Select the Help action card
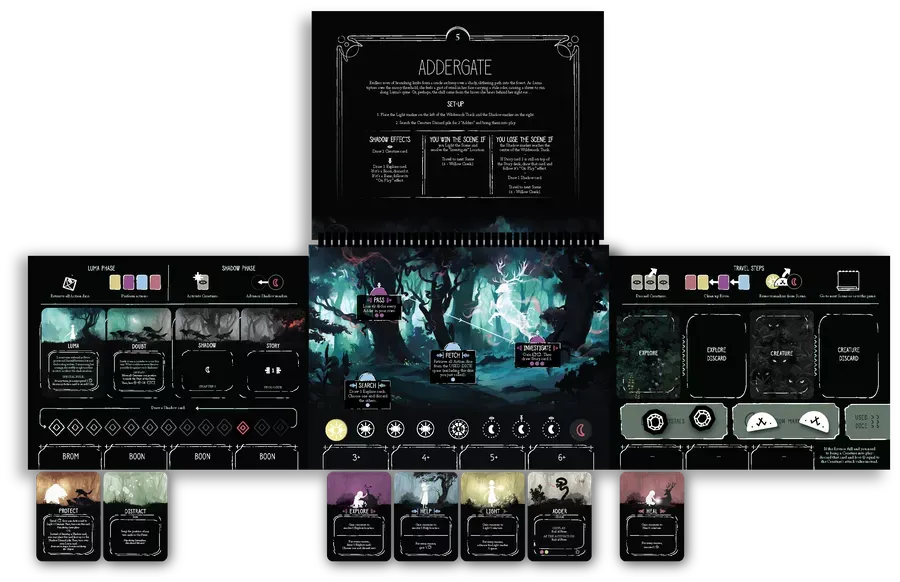 [x=426, y=516]
